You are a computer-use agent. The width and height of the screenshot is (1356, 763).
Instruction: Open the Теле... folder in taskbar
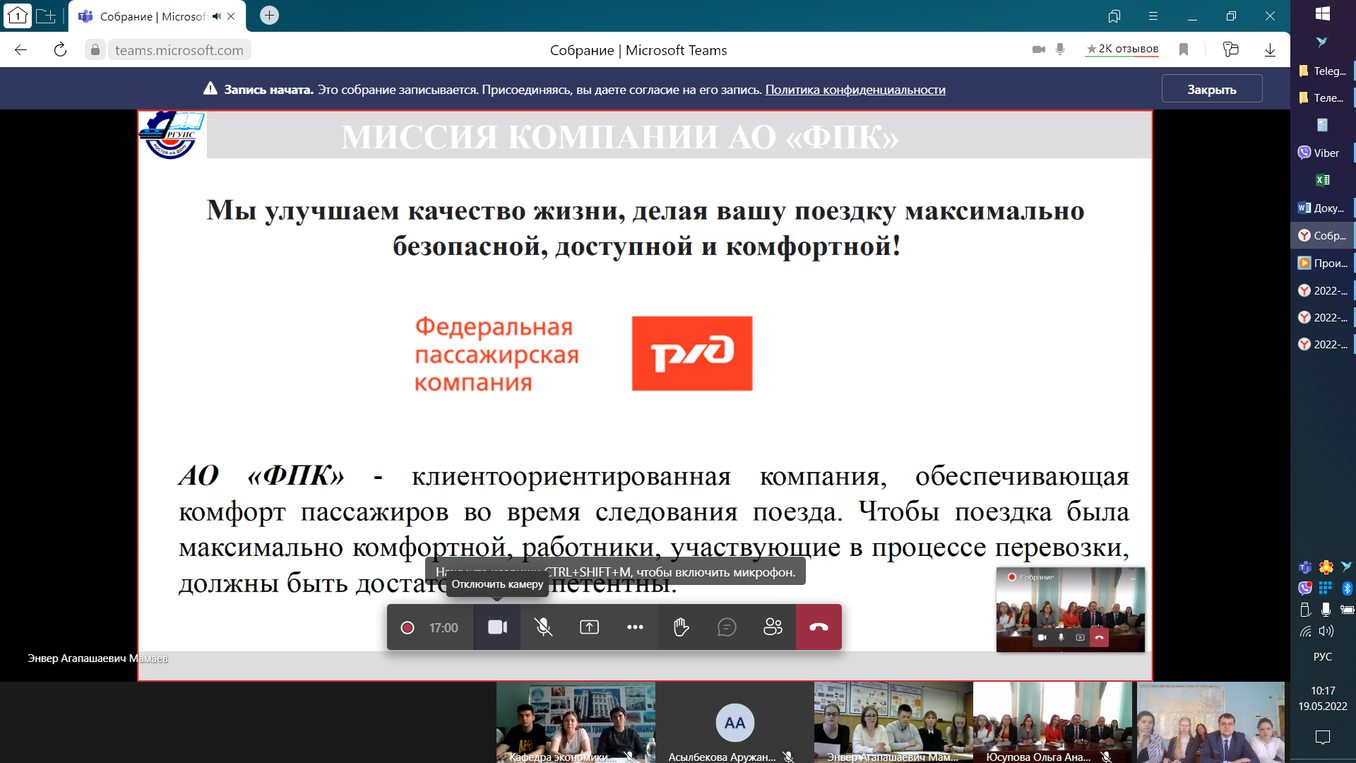pos(1323,98)
